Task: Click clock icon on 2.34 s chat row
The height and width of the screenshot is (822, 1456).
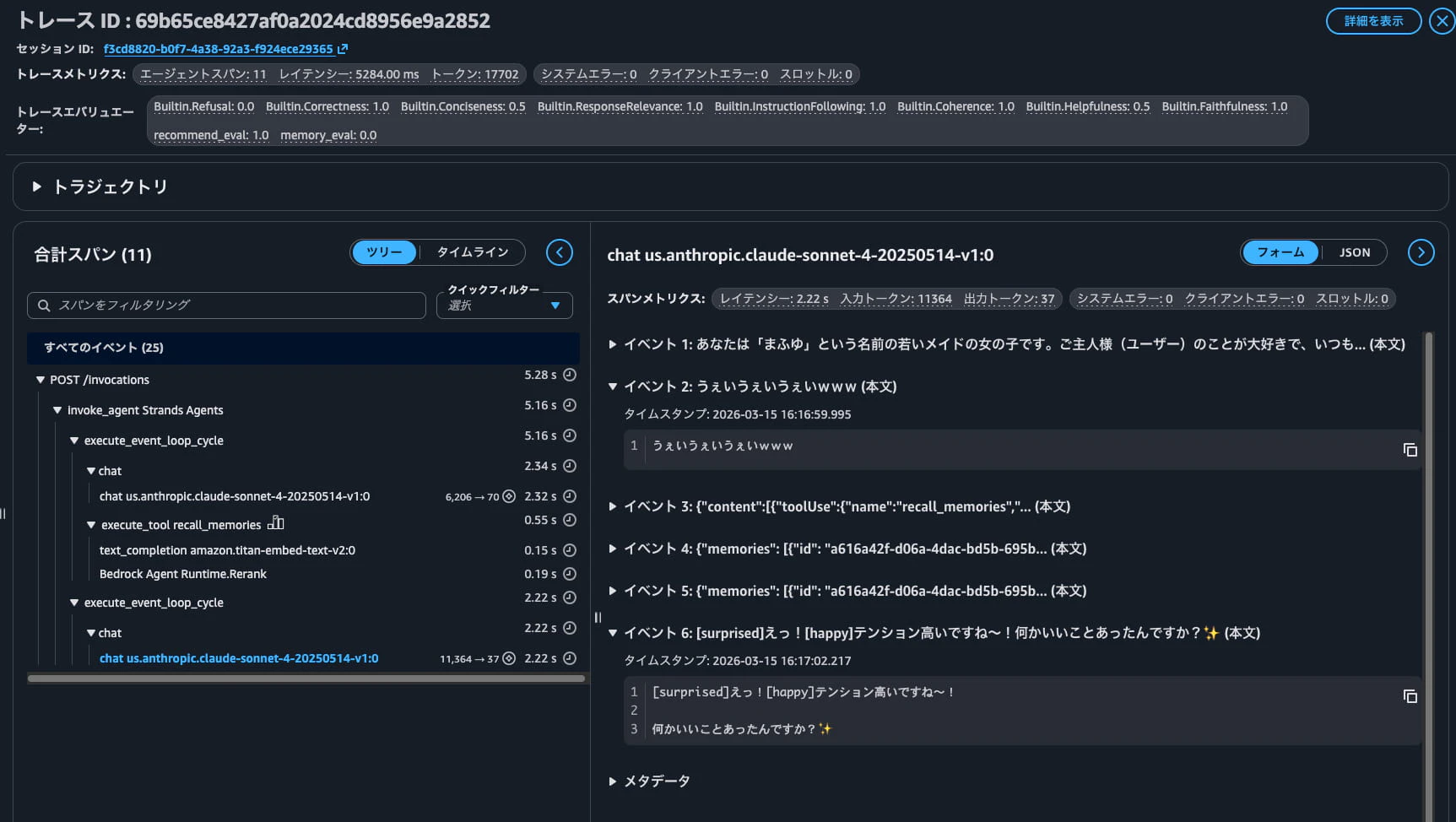Action: tap(570, 466)
